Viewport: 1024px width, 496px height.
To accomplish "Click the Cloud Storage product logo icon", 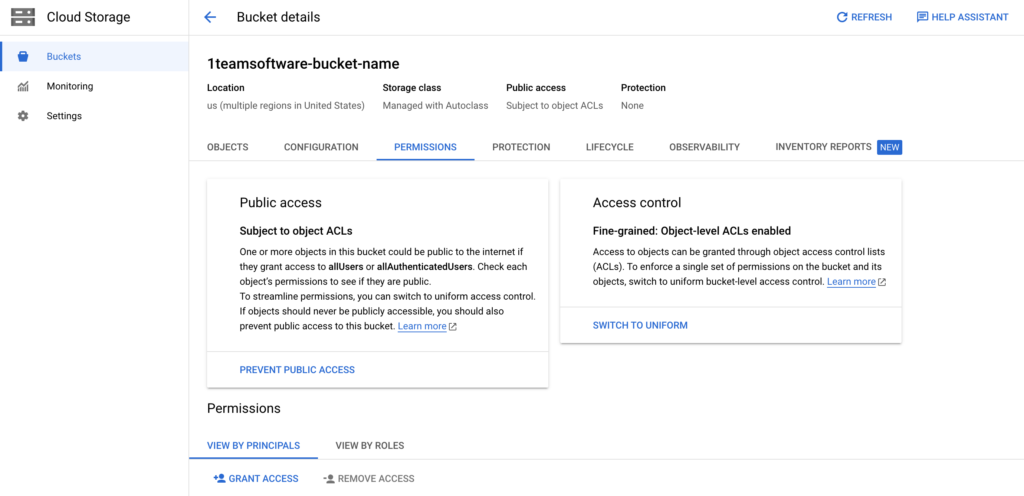I will coord(23,17).
